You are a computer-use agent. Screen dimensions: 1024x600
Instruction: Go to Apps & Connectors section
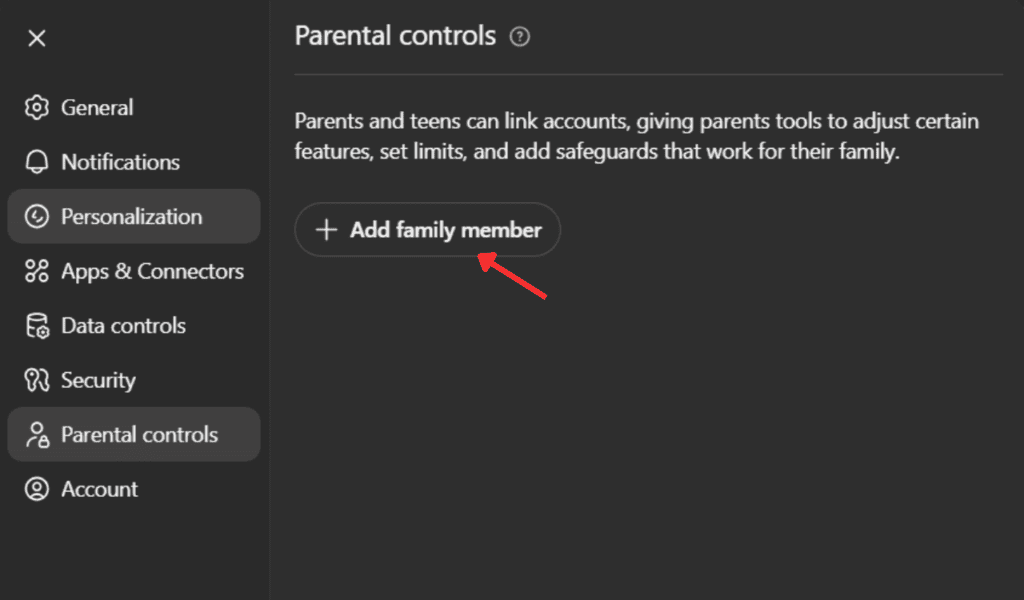[x=152, y=271]
